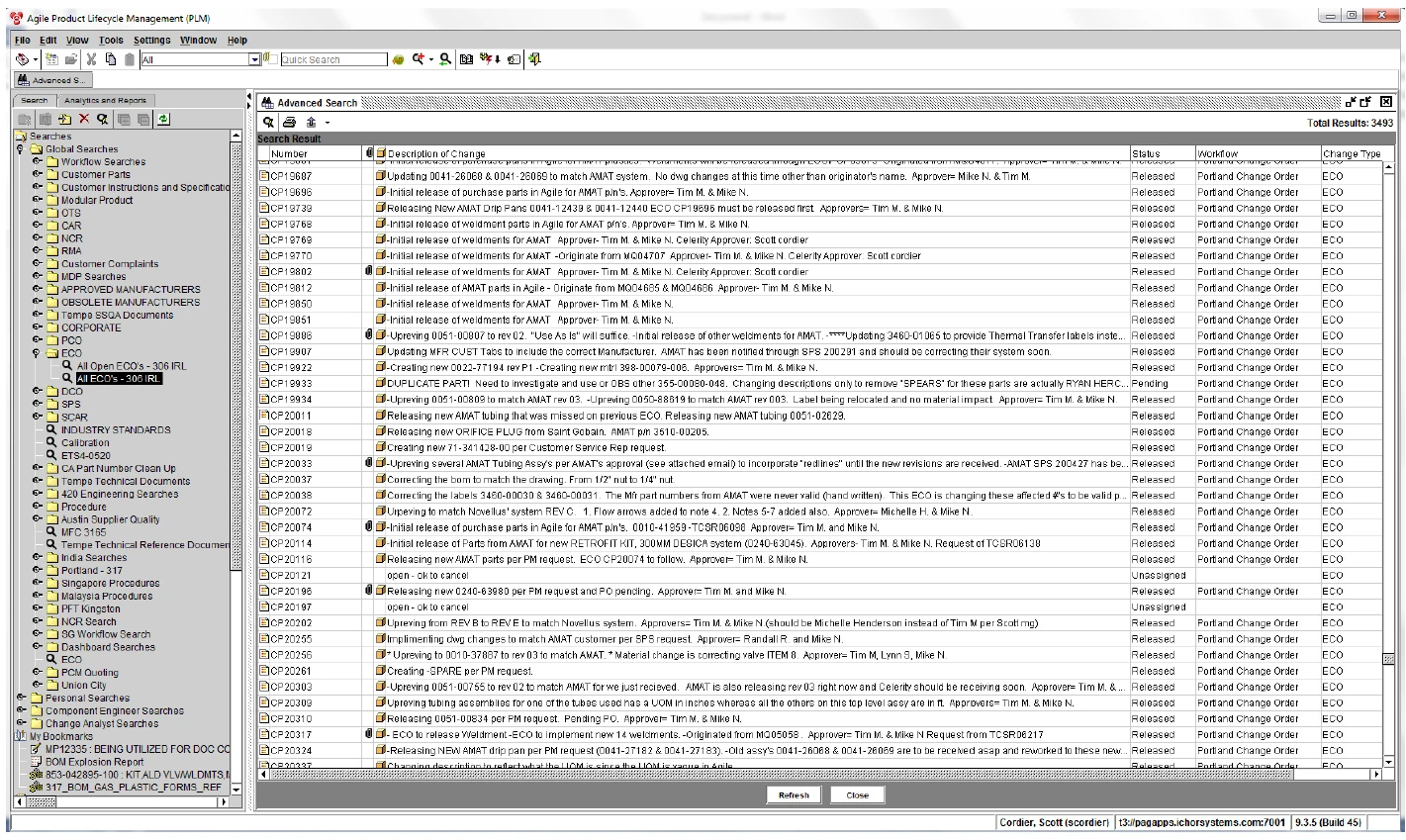
Task: Click the address book icon in toolbar
Action: [467, 59]
